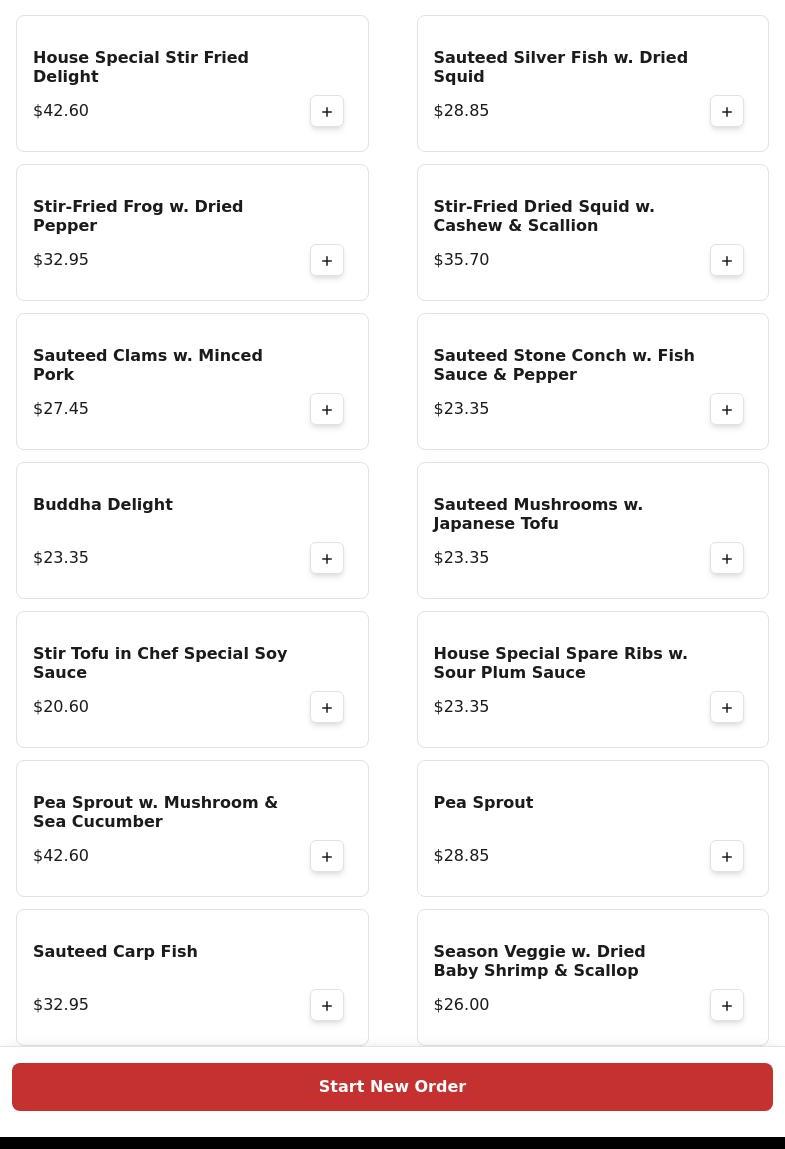Image resolution: width=785 pixels, height=1149 pixels.
Task: Add Sauteed Clams w. Minced Pork
Action: (x=327, y=409)
